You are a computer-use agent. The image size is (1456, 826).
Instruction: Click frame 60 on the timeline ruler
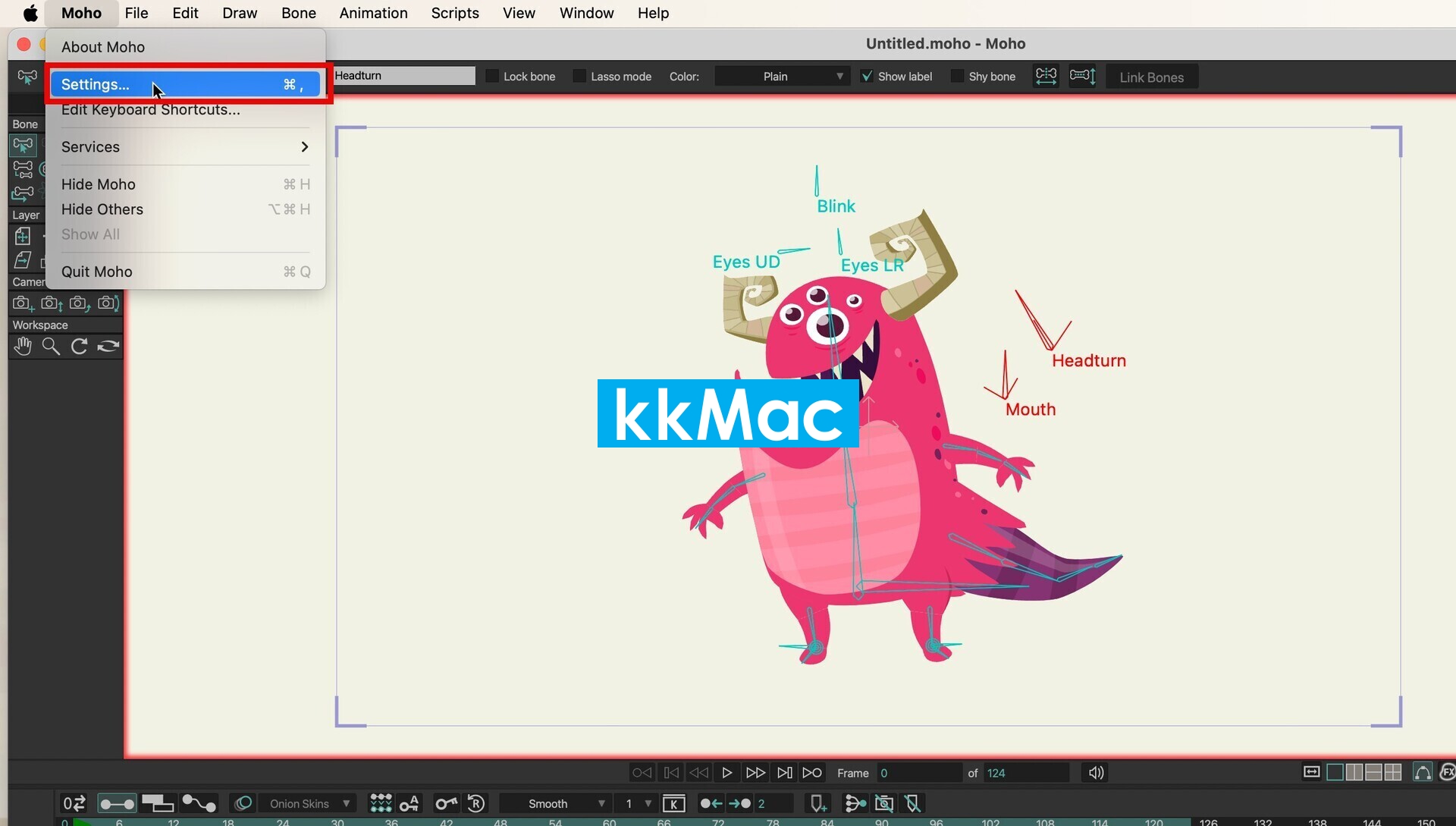[609, 822]
